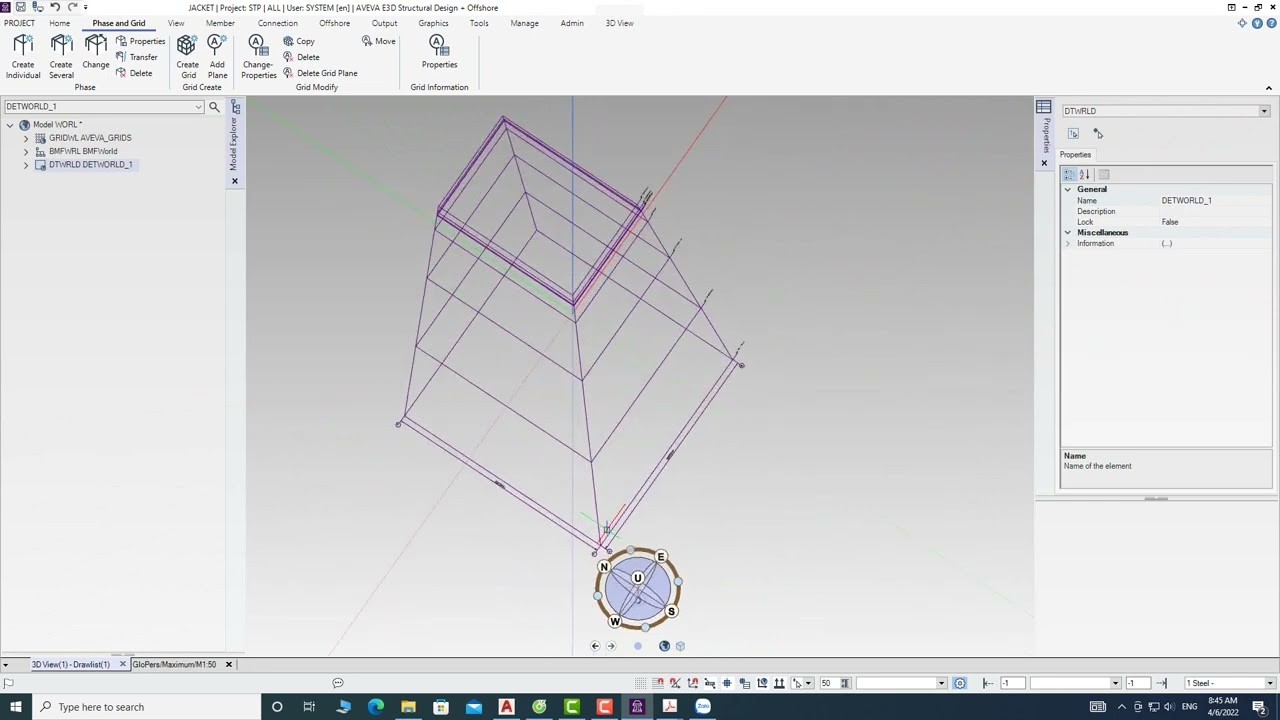Open the Member ribbon tab
Viewport: 1280px width, 720px height.
click(220, 23)
